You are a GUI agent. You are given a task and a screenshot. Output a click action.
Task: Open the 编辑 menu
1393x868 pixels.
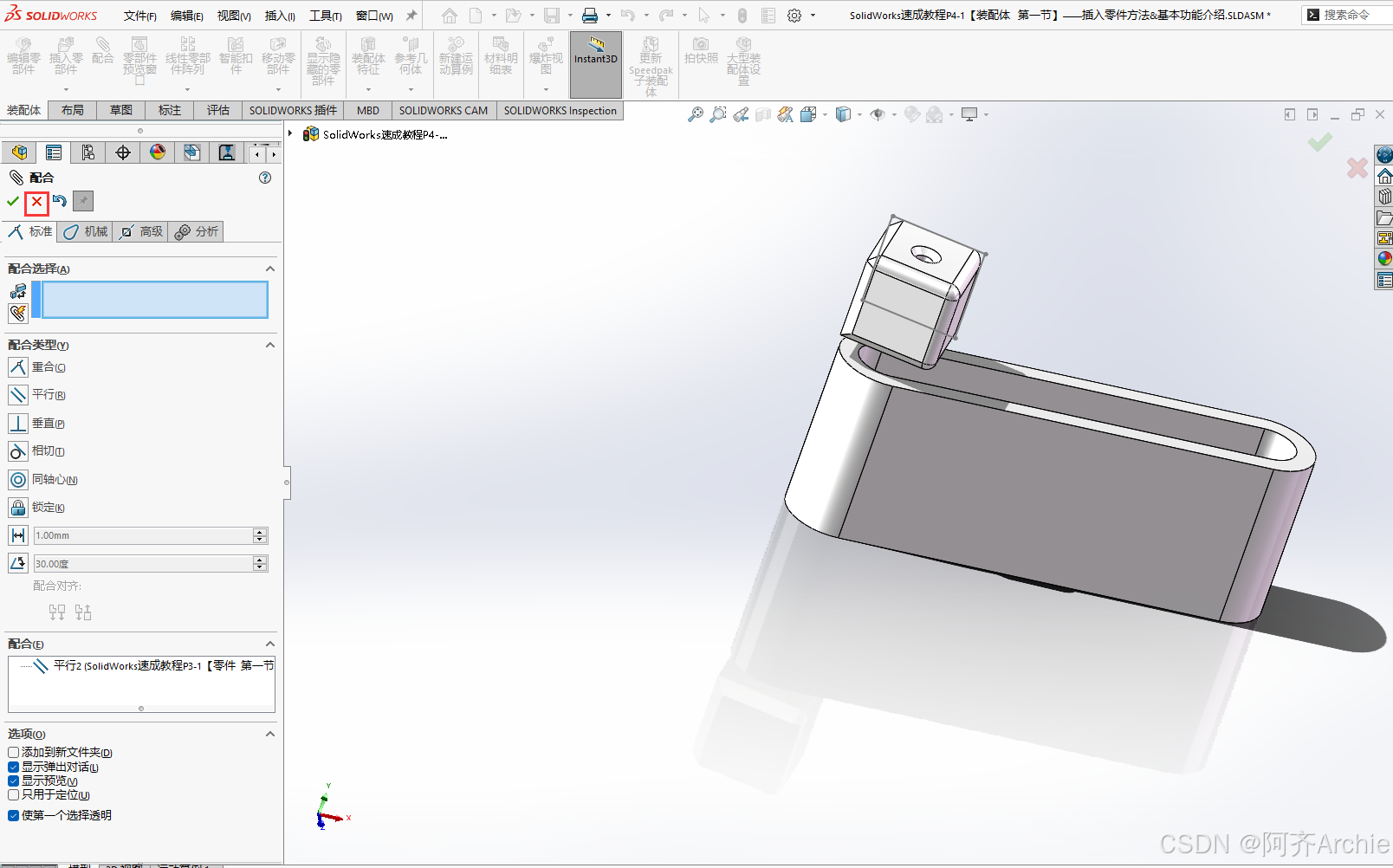(x=186, y=16)
